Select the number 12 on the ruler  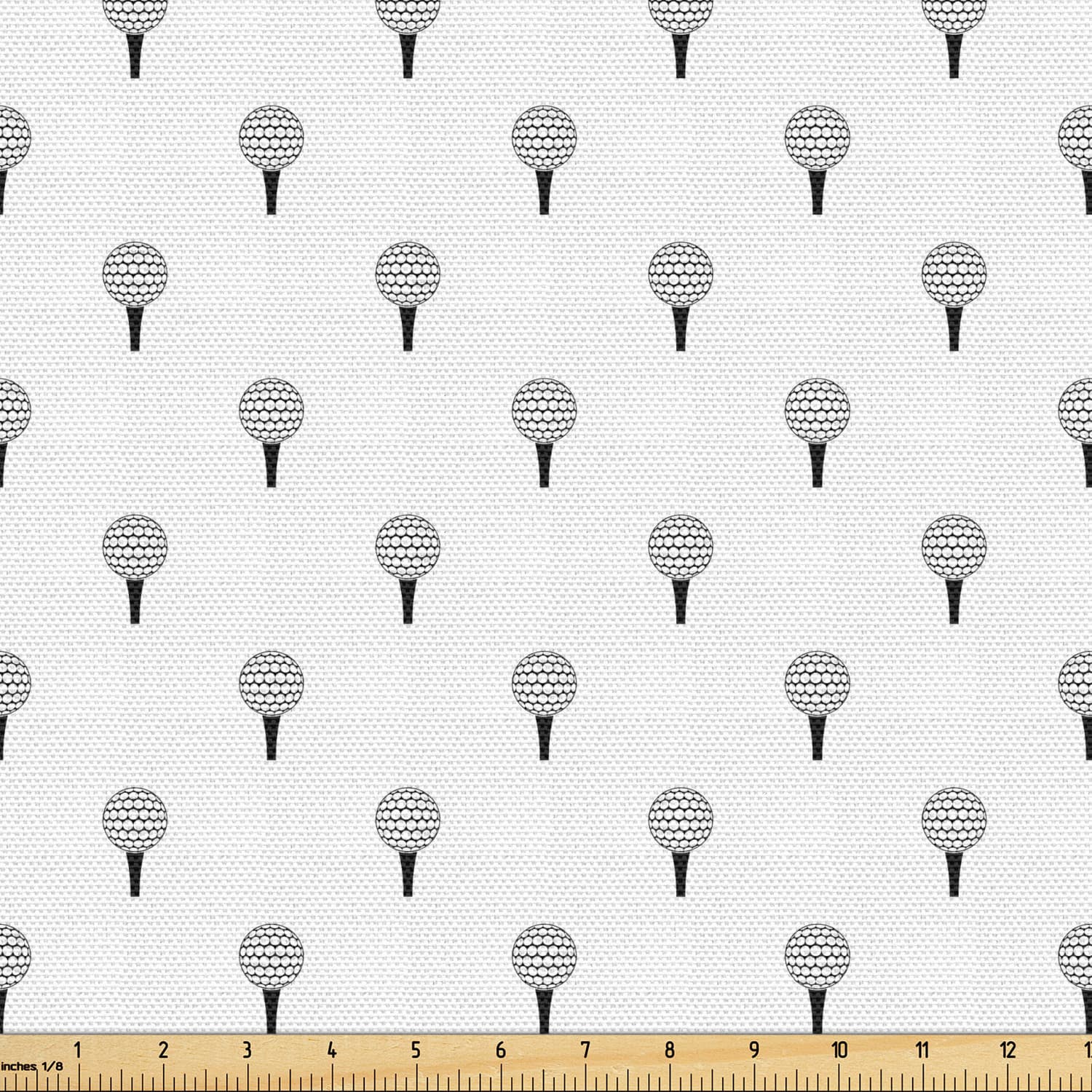(x=1008, y=1050)
